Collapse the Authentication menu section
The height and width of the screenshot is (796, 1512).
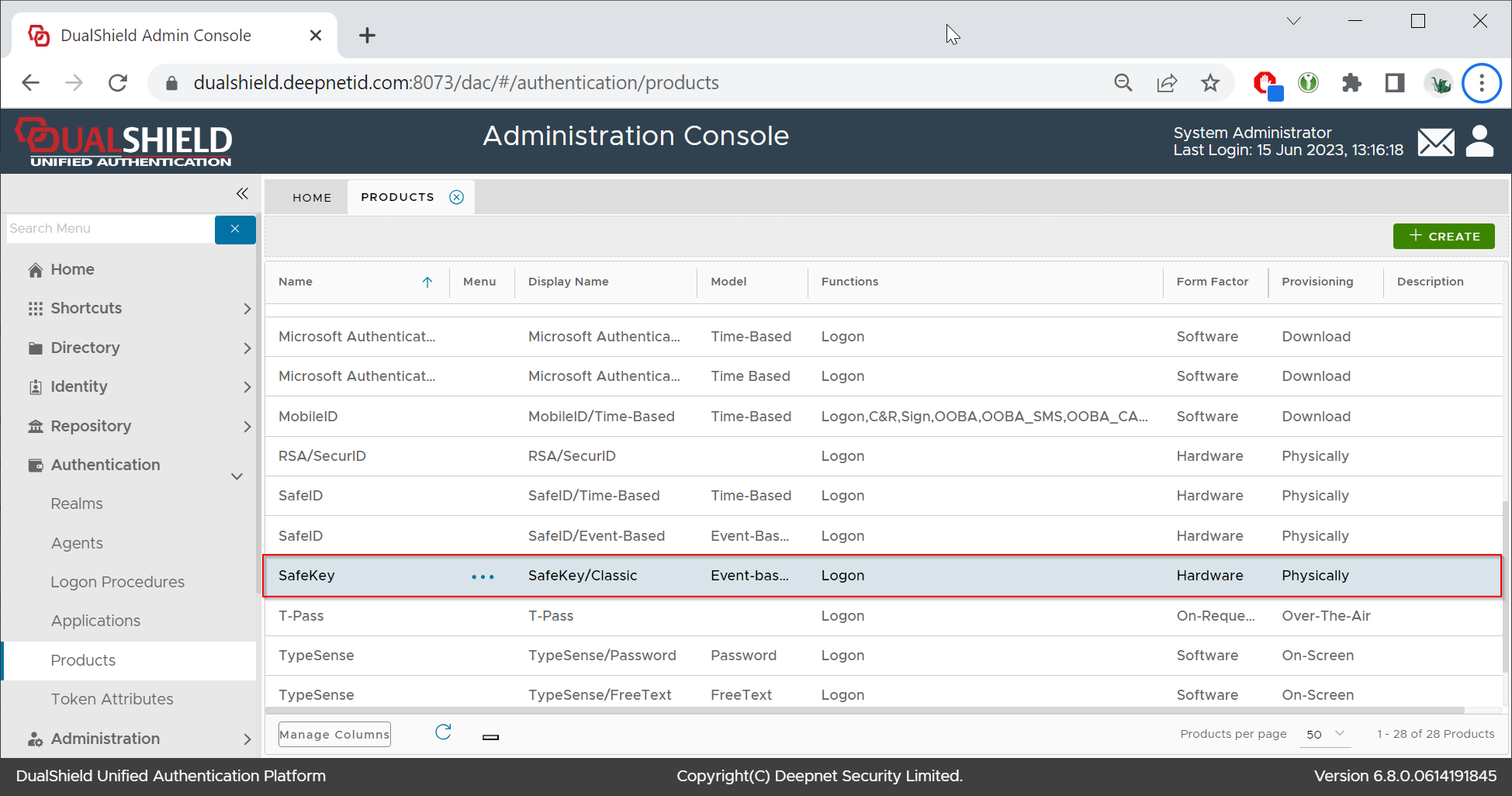pyautogui.click(x=237, y=476)
